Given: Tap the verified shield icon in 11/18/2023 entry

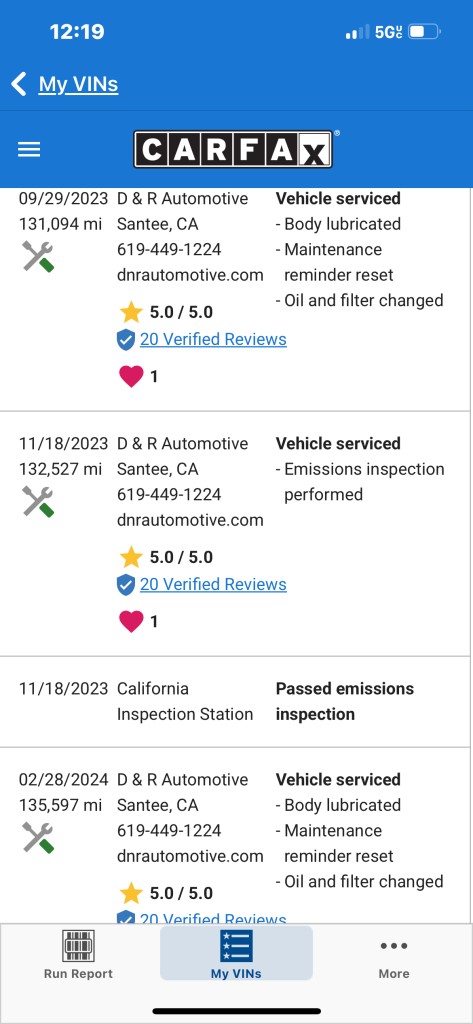Looking at the screenshot, I should pyautogui.click(x=125, y=584).
